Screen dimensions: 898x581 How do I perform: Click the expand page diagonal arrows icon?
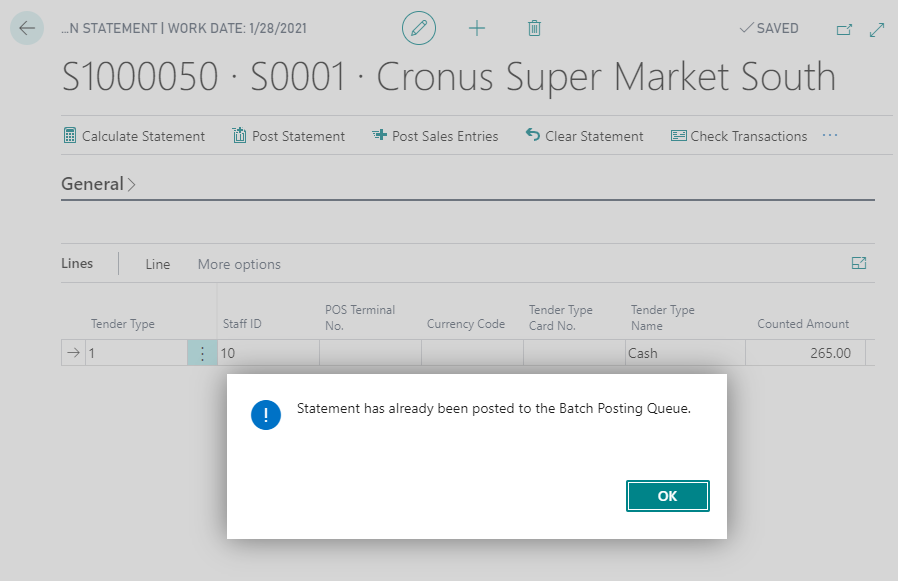click(877, 29)
